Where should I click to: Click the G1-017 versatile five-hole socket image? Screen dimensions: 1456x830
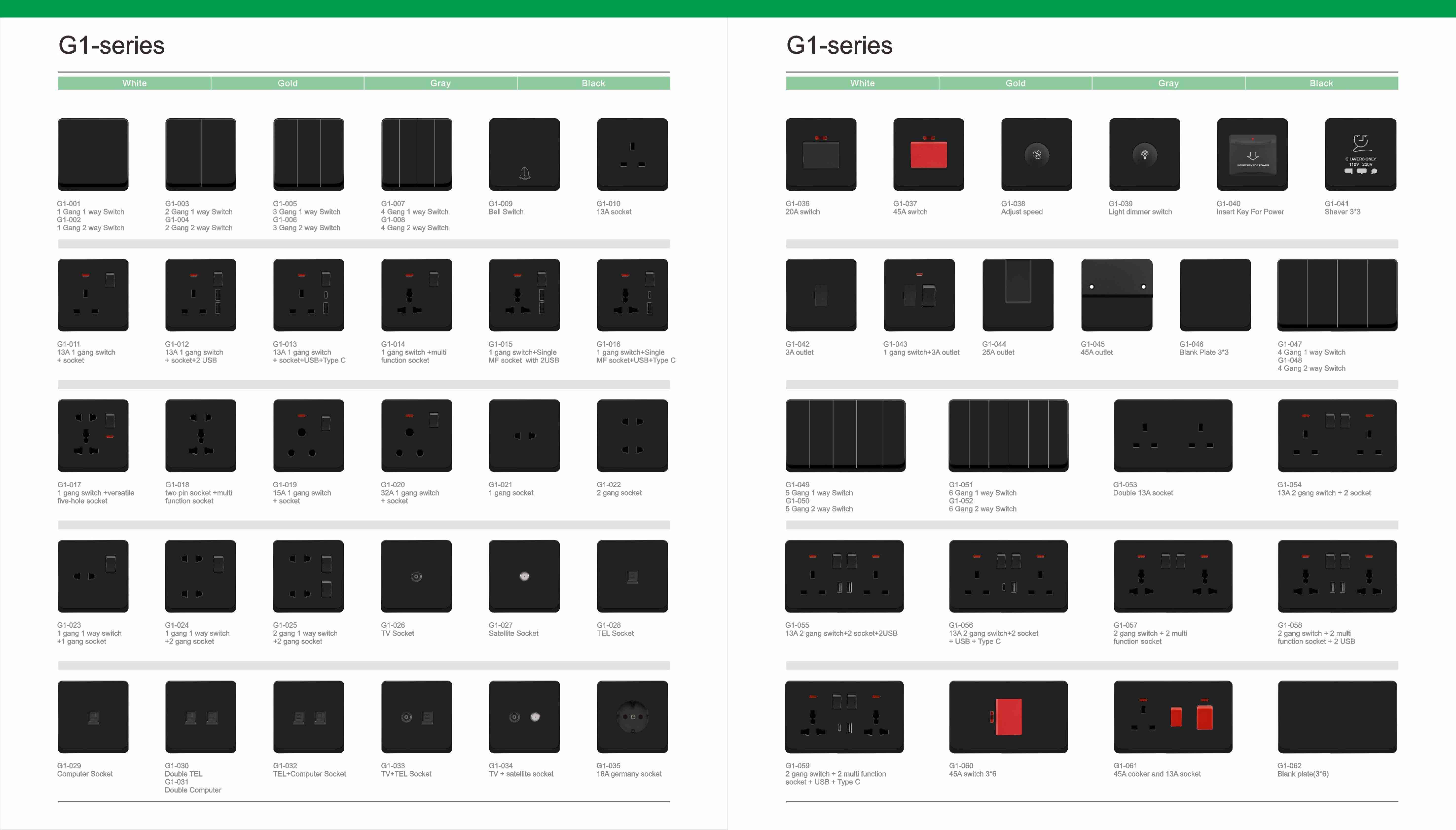93,435
